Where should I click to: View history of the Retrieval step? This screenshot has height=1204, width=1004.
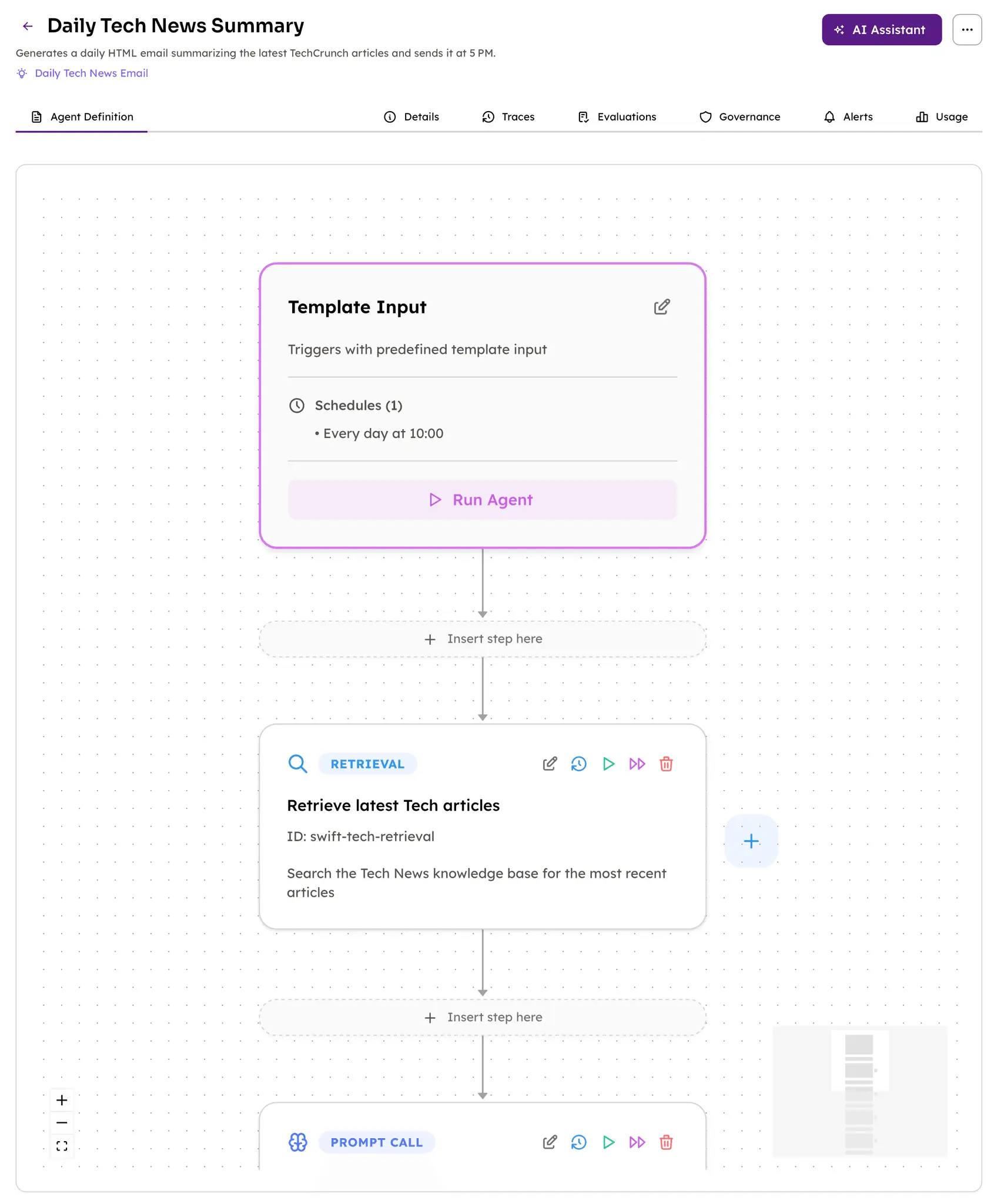[x=579, y=764]
